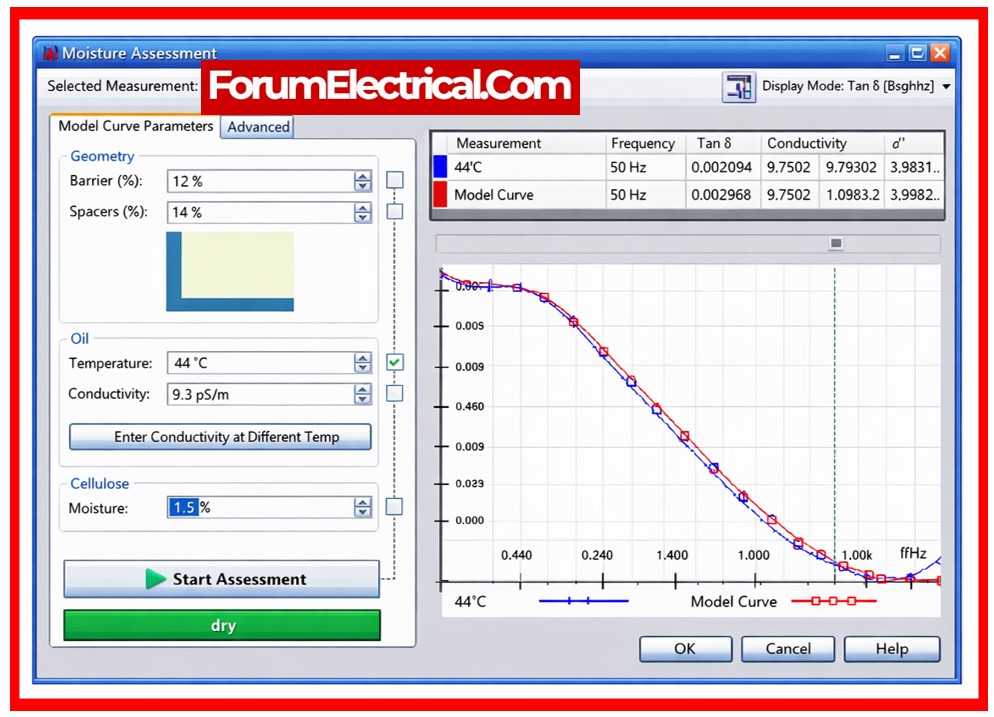Click the Barrier percentage spinner arrows
Image resolution: width=994 pixels, height=717 pixels.
tap(362, 182)
